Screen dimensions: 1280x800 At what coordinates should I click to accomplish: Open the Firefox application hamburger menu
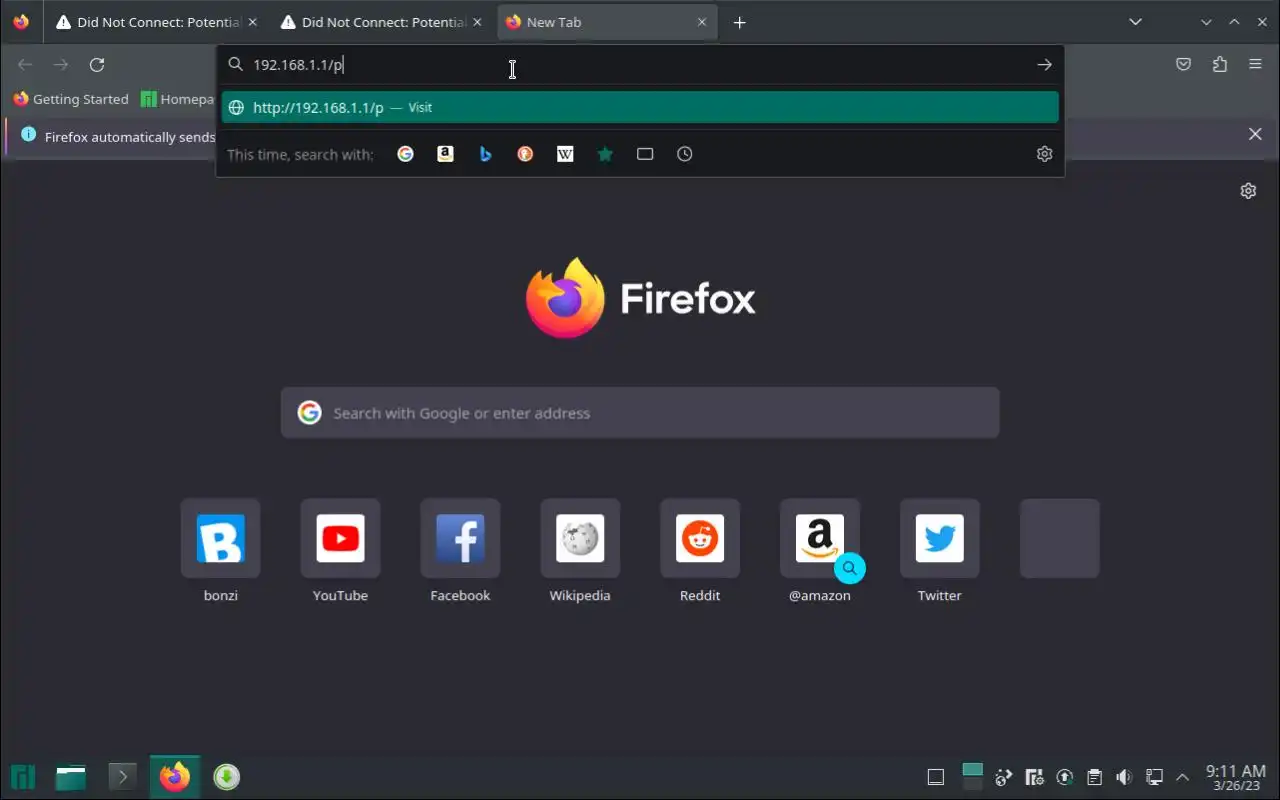click(1256, 65)
